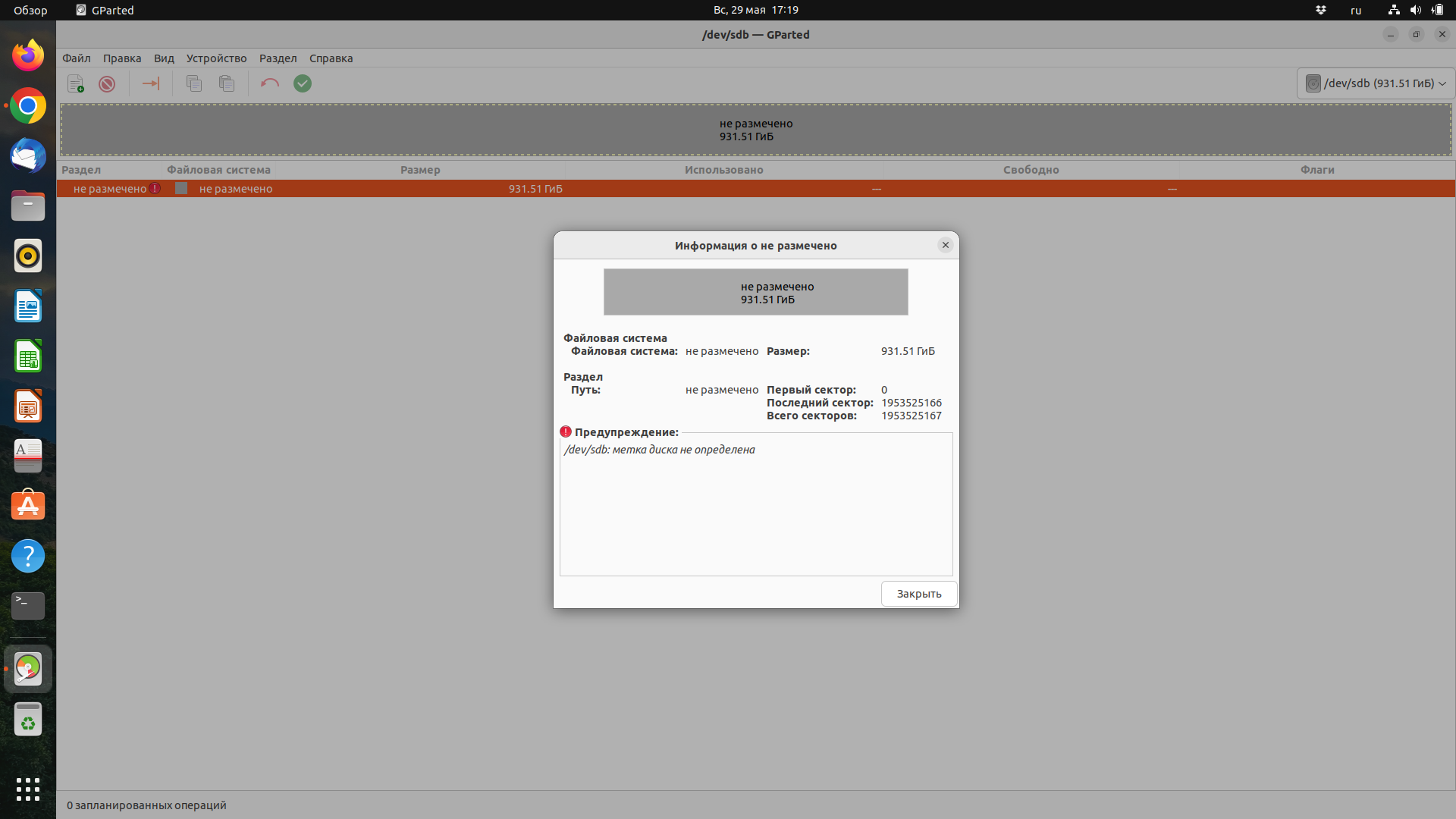This screenshot has height=819, width=1456.
Task: Open the system status menu in top bar
Action: 1415,11
